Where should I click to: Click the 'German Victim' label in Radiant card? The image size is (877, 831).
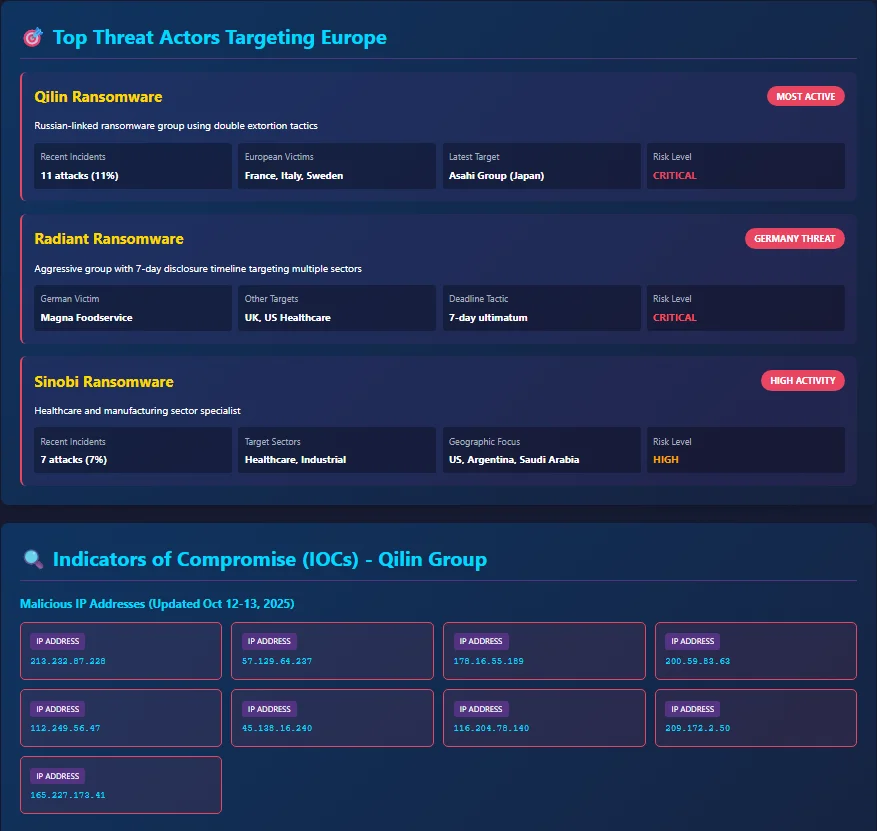tap(69, 299)
